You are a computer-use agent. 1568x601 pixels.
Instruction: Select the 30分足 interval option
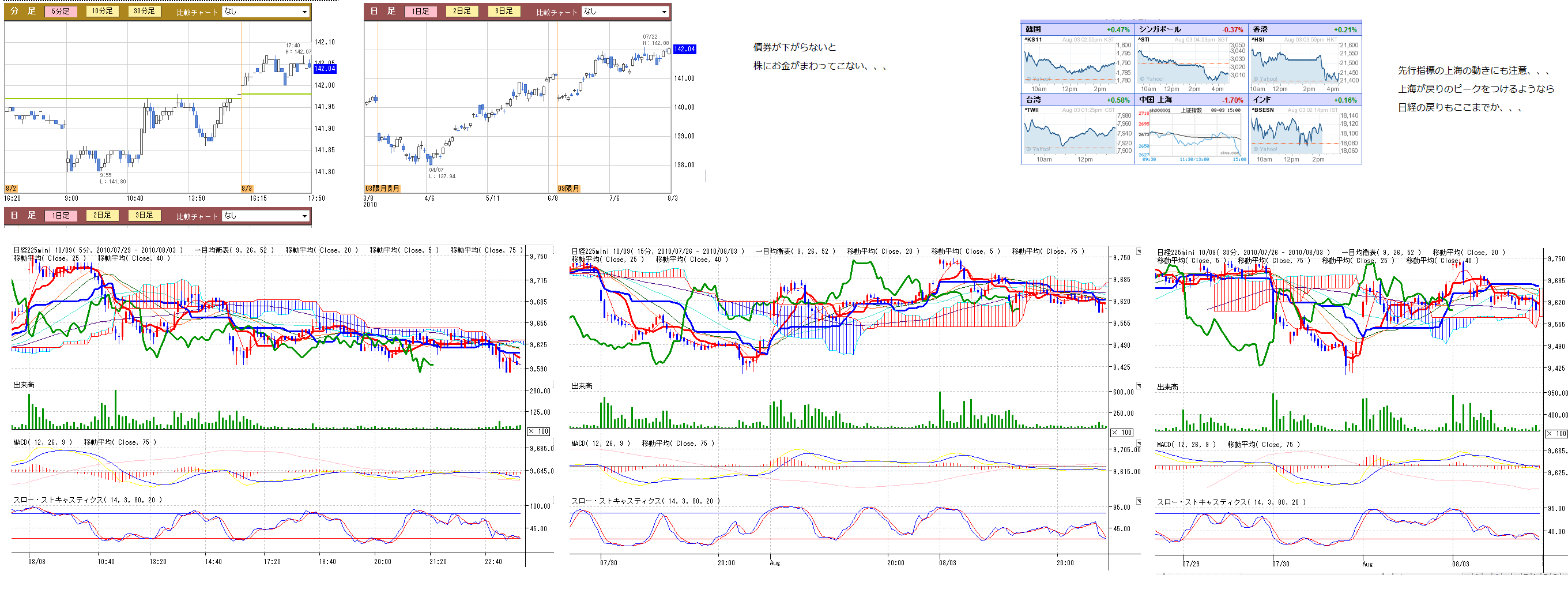pos(144,11)
